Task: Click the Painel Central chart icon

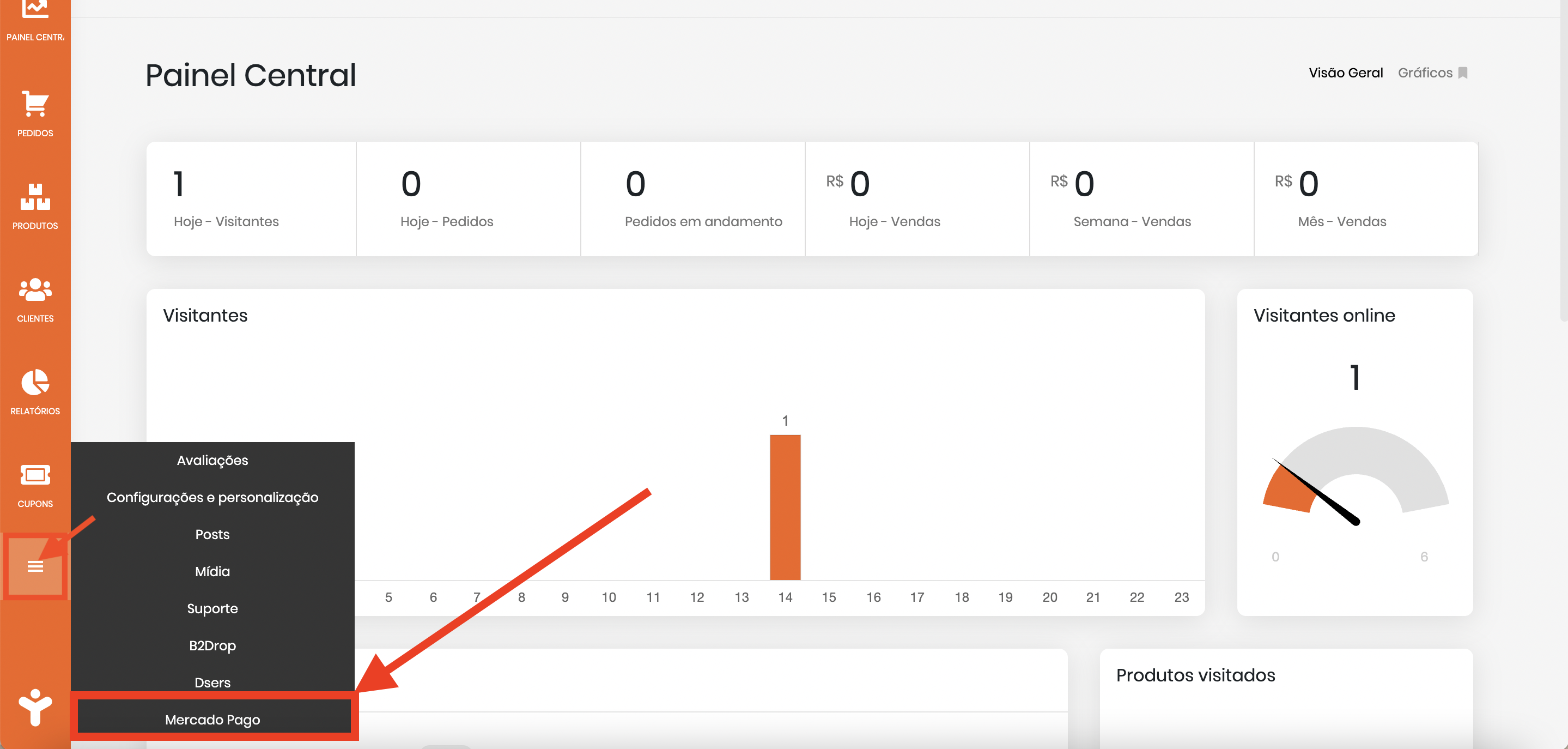Action: click(35, 9)
